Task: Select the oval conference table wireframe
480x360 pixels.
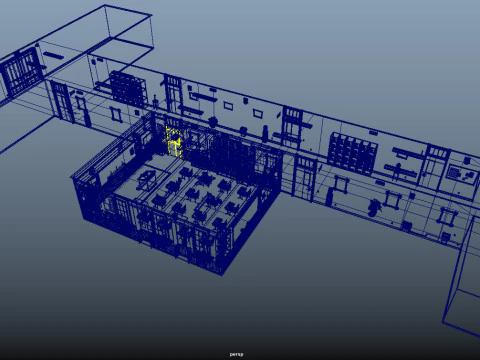Action: [x=147, y=179]
